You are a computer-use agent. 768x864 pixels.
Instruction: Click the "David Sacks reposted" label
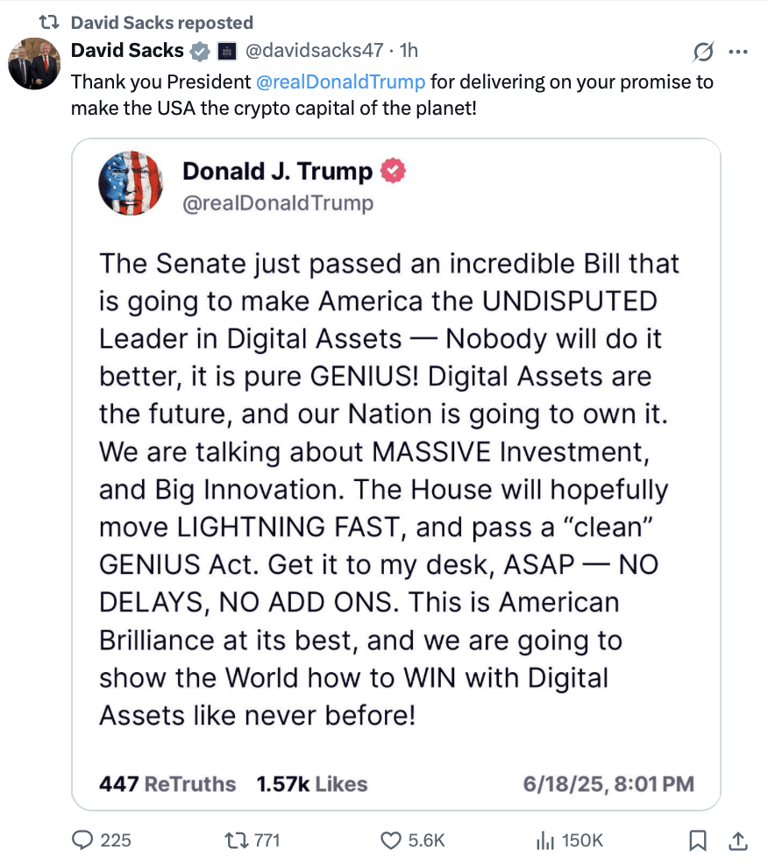tap(162, 22)
